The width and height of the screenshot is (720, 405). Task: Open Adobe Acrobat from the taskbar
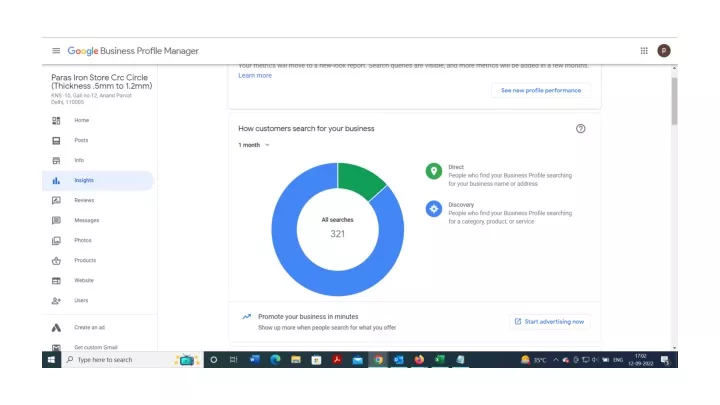[x=337, y=360]
